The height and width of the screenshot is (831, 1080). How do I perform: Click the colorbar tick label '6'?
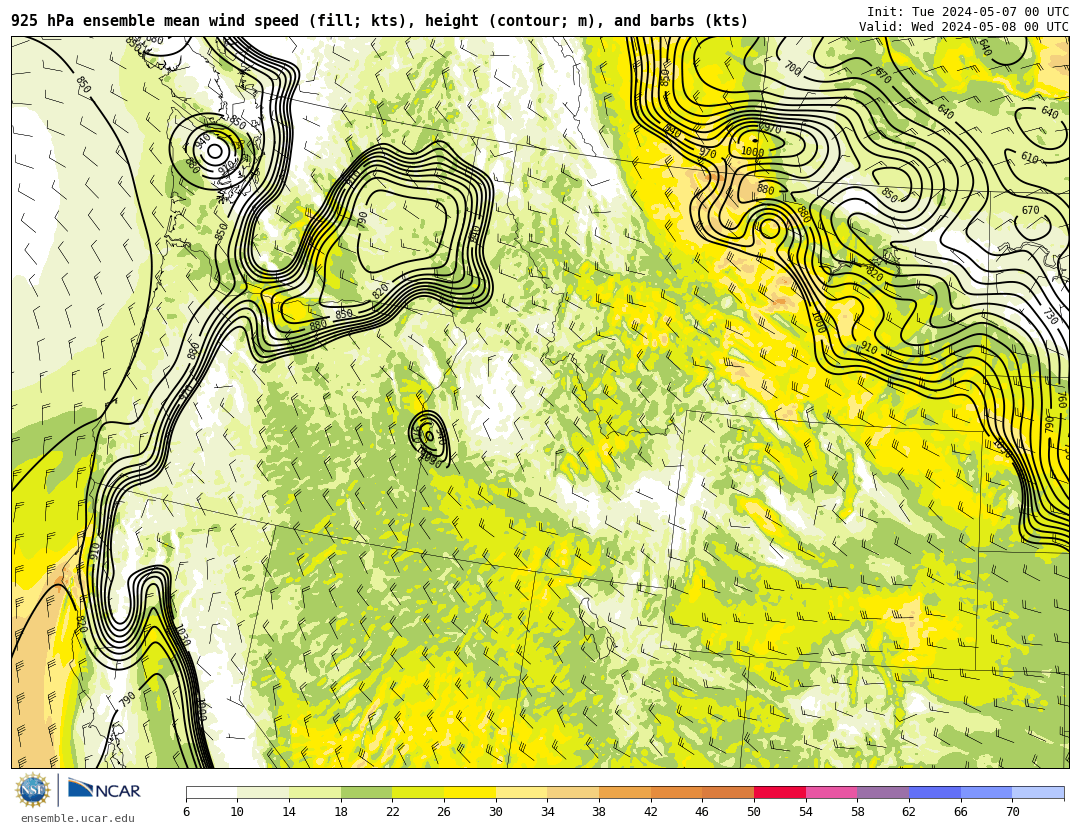187,812
